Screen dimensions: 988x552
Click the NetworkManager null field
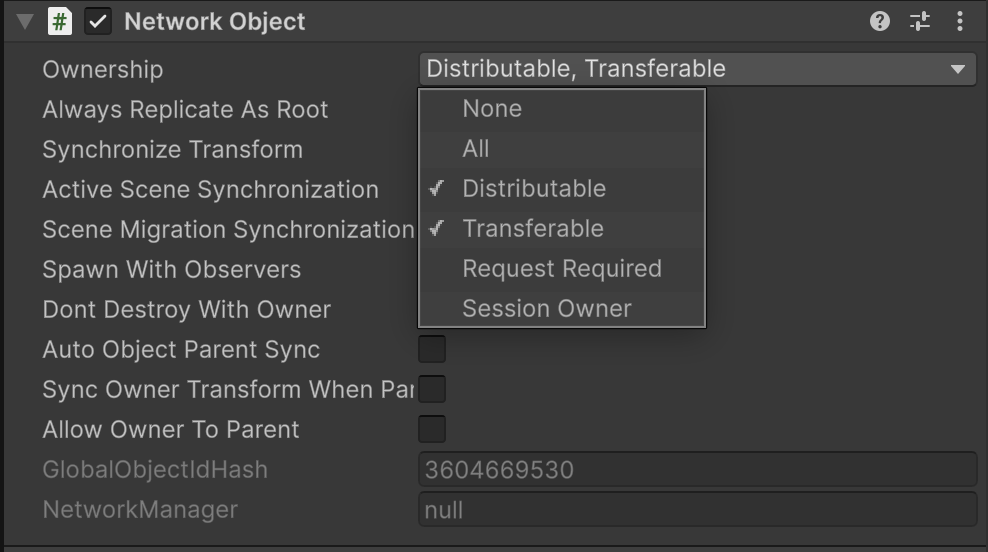pyautogui.click(x=697, y=509)
